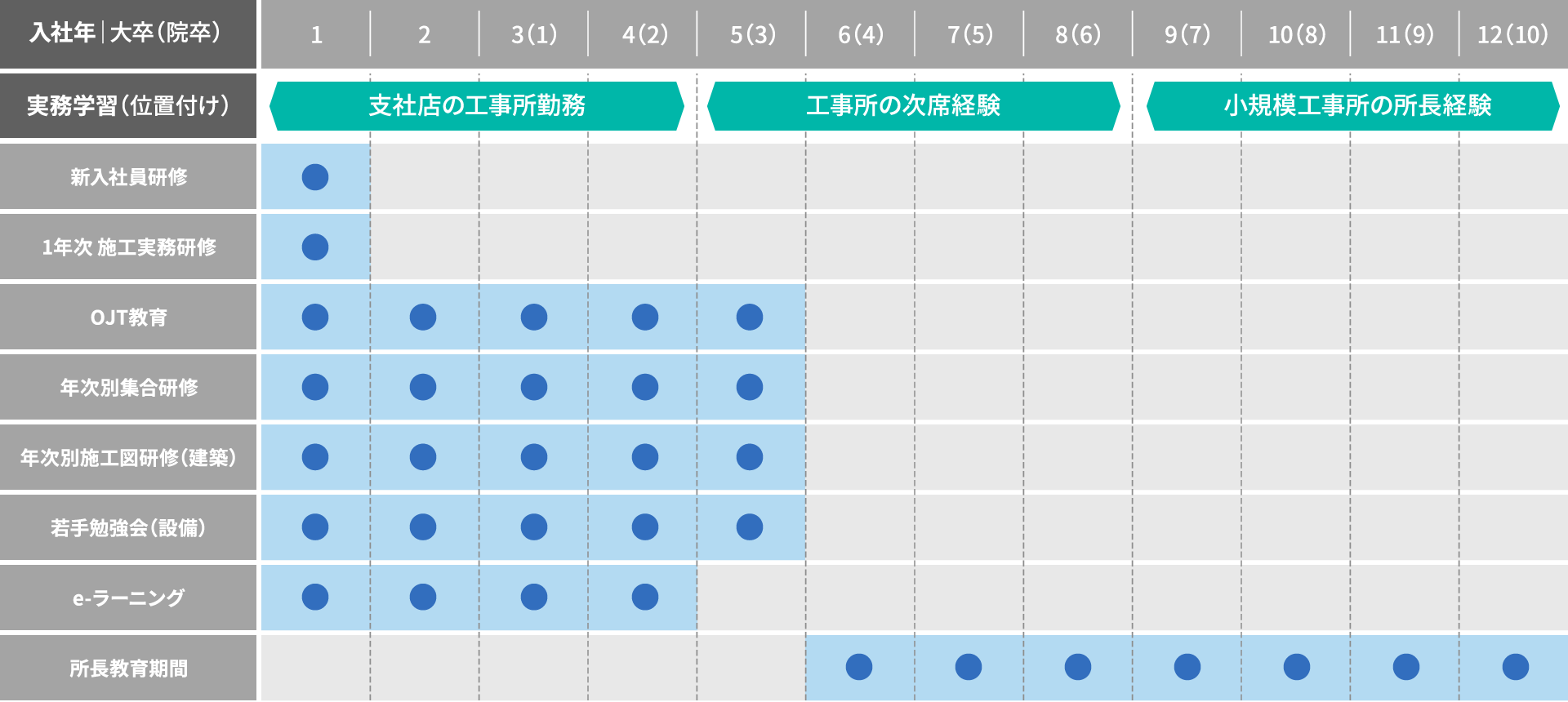Click the 若手勉強会(設備) dot under year 2
This screenshot has height=702, width=1568.
[x=423, y=527]
